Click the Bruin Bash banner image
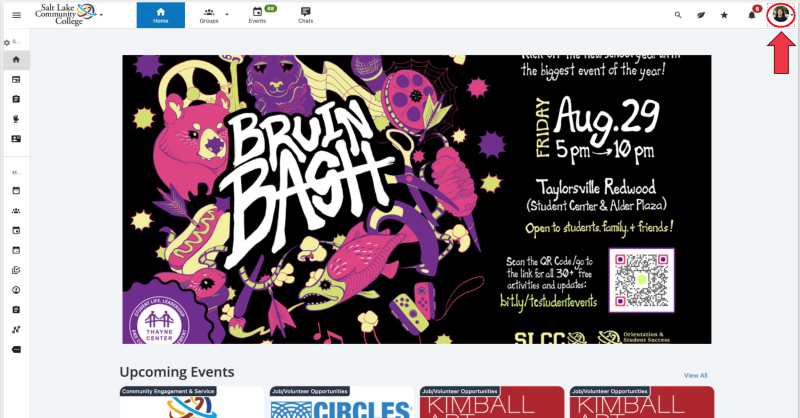800x418 pixels. [416, 199]
